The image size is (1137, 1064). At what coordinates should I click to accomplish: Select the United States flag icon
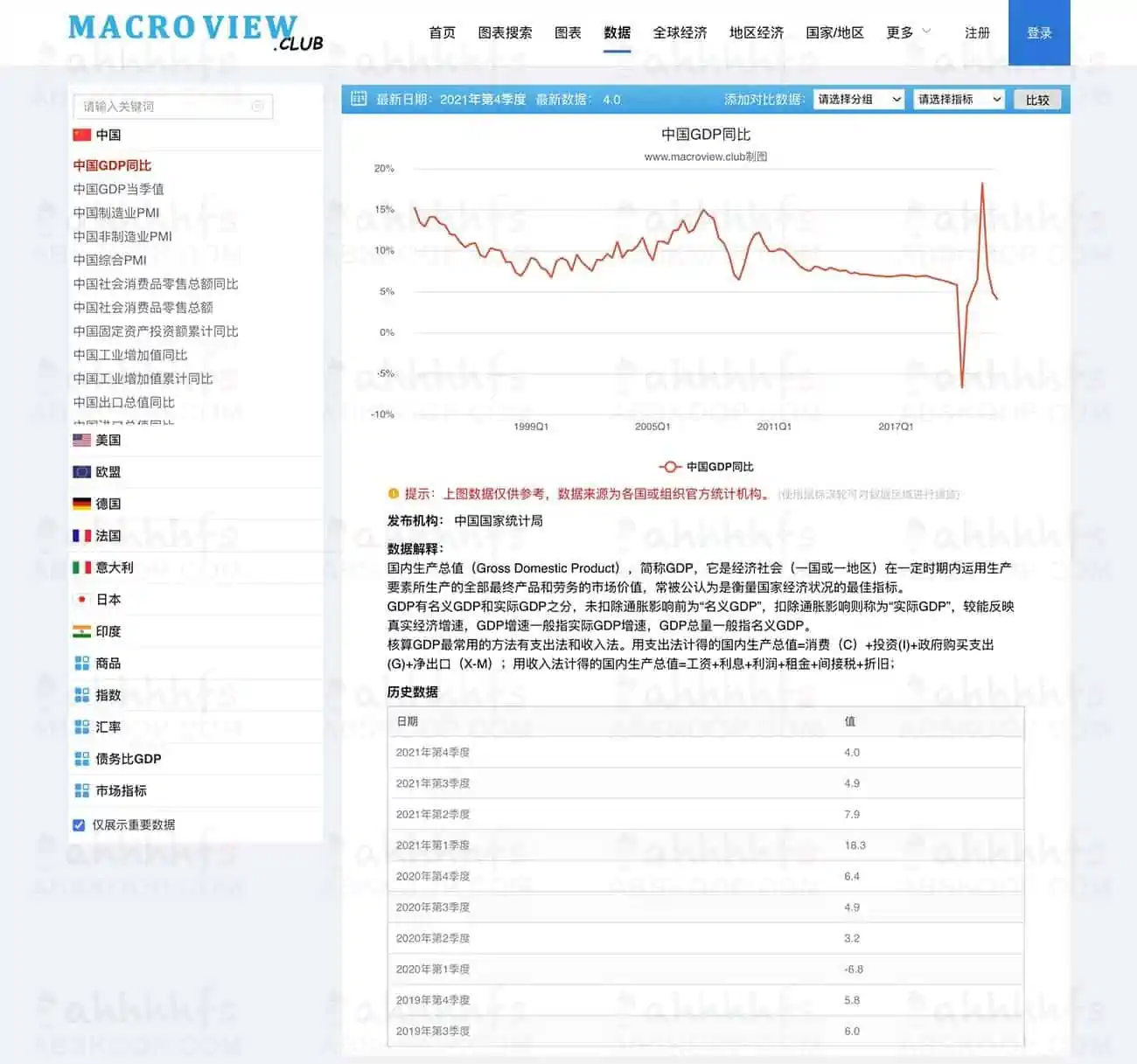[80, 440]
